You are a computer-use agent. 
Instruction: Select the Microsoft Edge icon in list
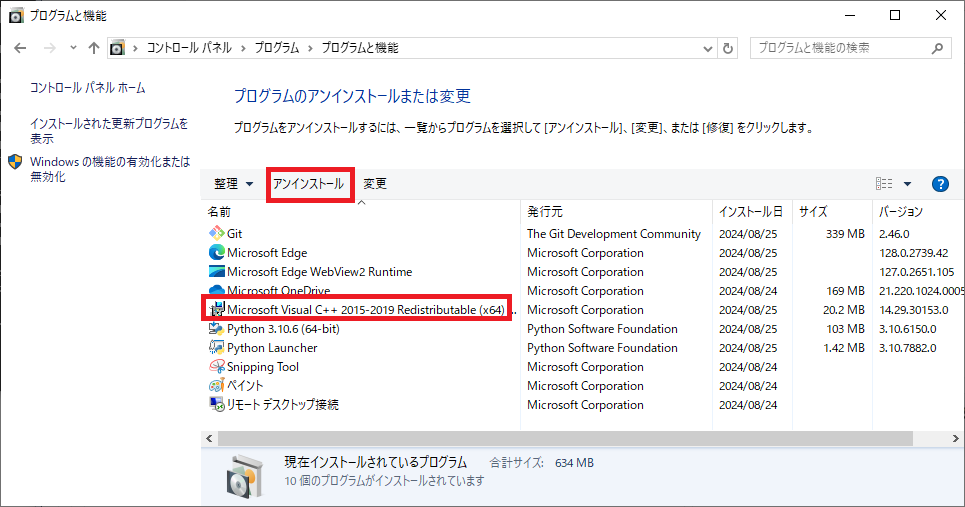tap(216, 253)
